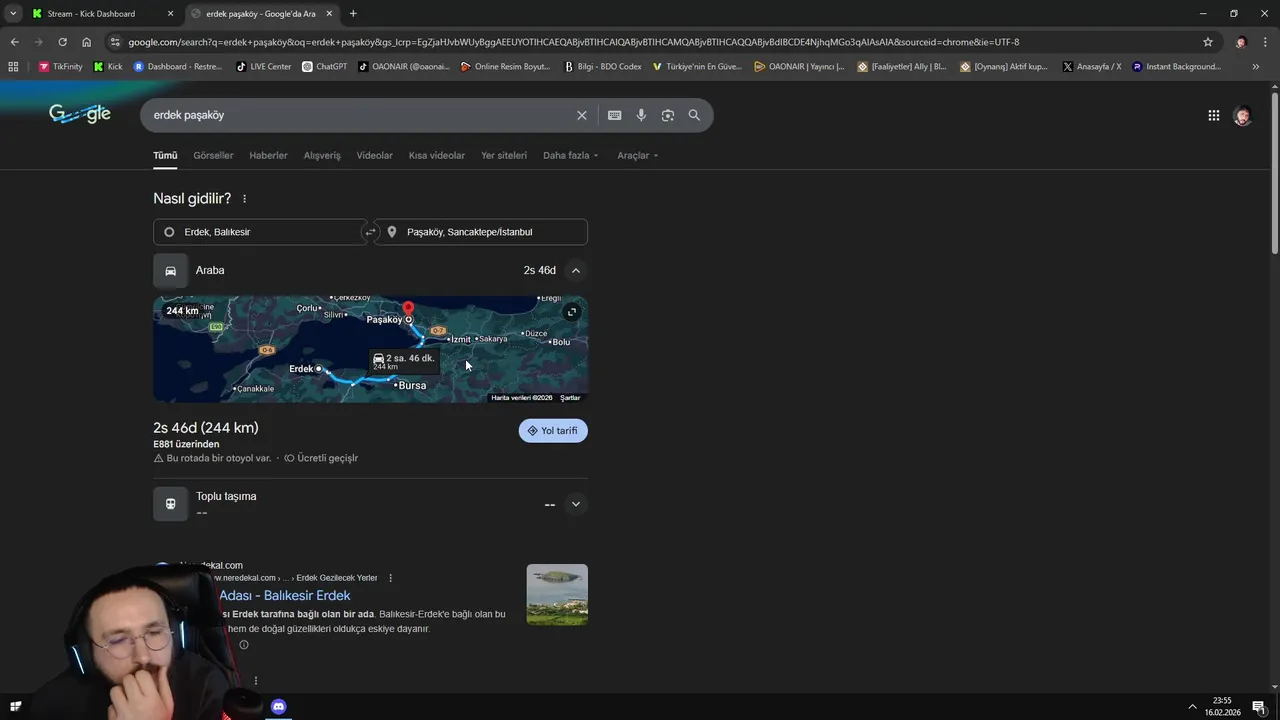Screen dimensions: 1280x720
Task: Open the Adası - Balıkesir Erdek result link
Action: (x=284, y=596)
